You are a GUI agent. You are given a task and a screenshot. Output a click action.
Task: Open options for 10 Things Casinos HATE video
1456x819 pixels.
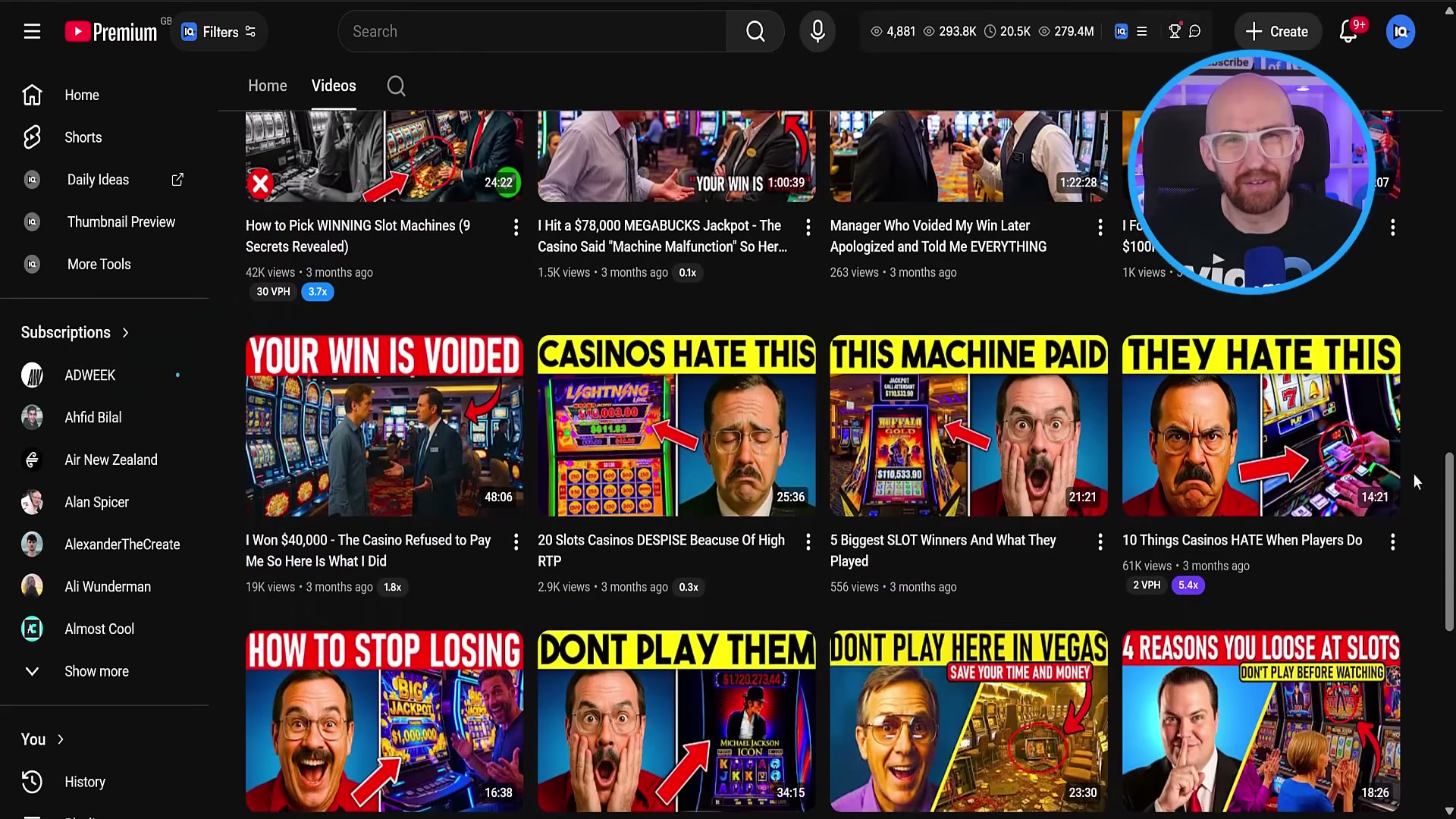point(1392,541)
